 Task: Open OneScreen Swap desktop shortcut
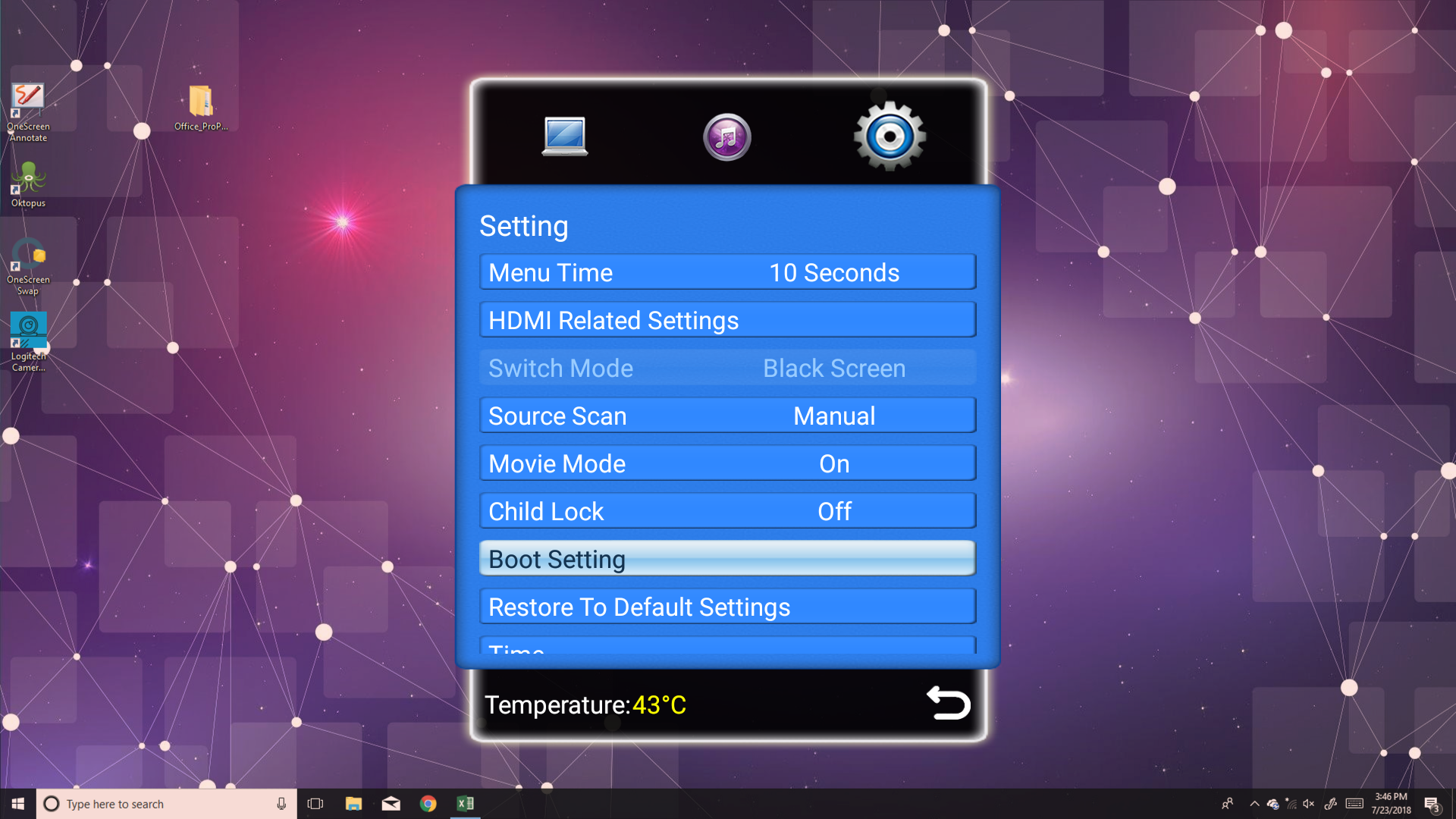pyautogui.click(x=28, y=265)
